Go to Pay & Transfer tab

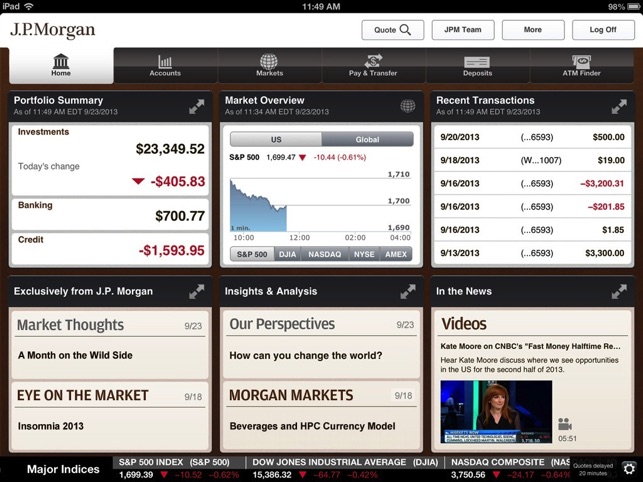[373, 66]
